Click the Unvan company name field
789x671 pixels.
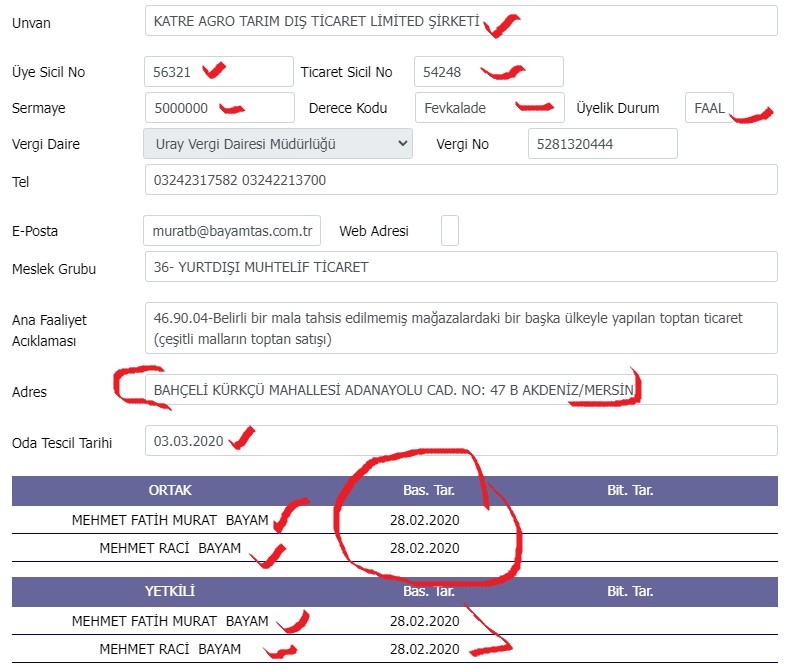[x=461, y=21]
